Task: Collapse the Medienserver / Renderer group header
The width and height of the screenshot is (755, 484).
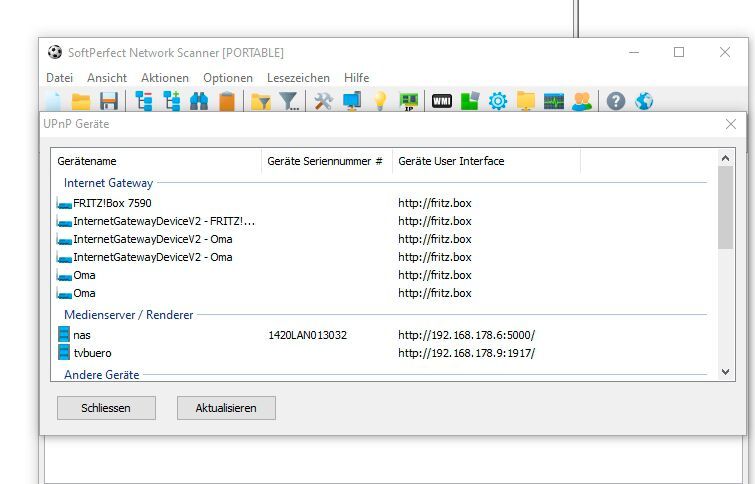Action: point(129,315)
